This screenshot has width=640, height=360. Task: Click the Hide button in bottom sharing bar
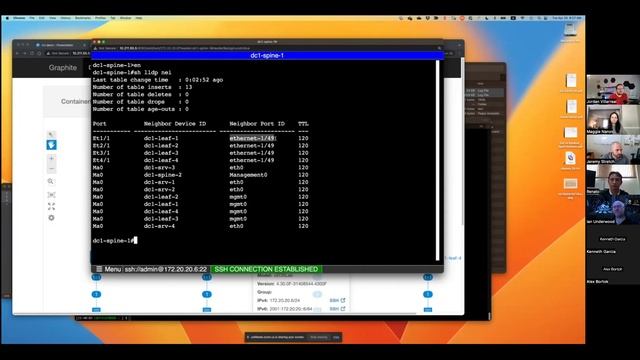click(336, 337)
